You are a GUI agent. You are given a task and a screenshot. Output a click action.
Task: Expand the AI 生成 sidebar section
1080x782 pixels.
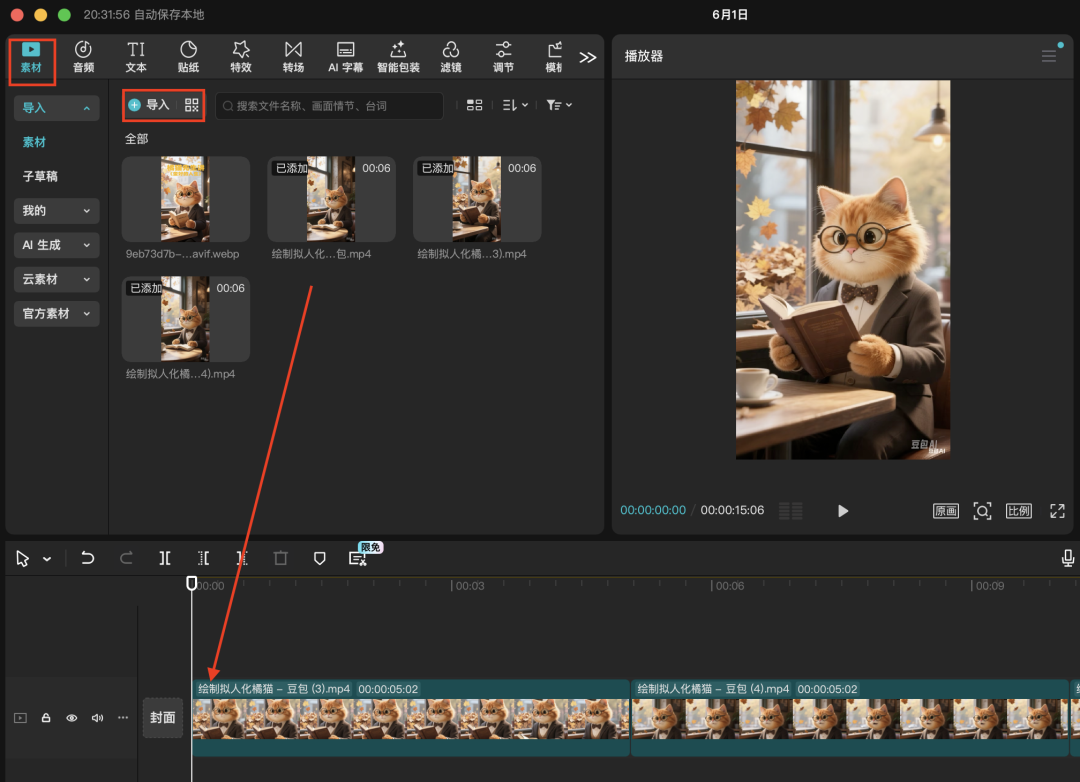click(56, 245)
